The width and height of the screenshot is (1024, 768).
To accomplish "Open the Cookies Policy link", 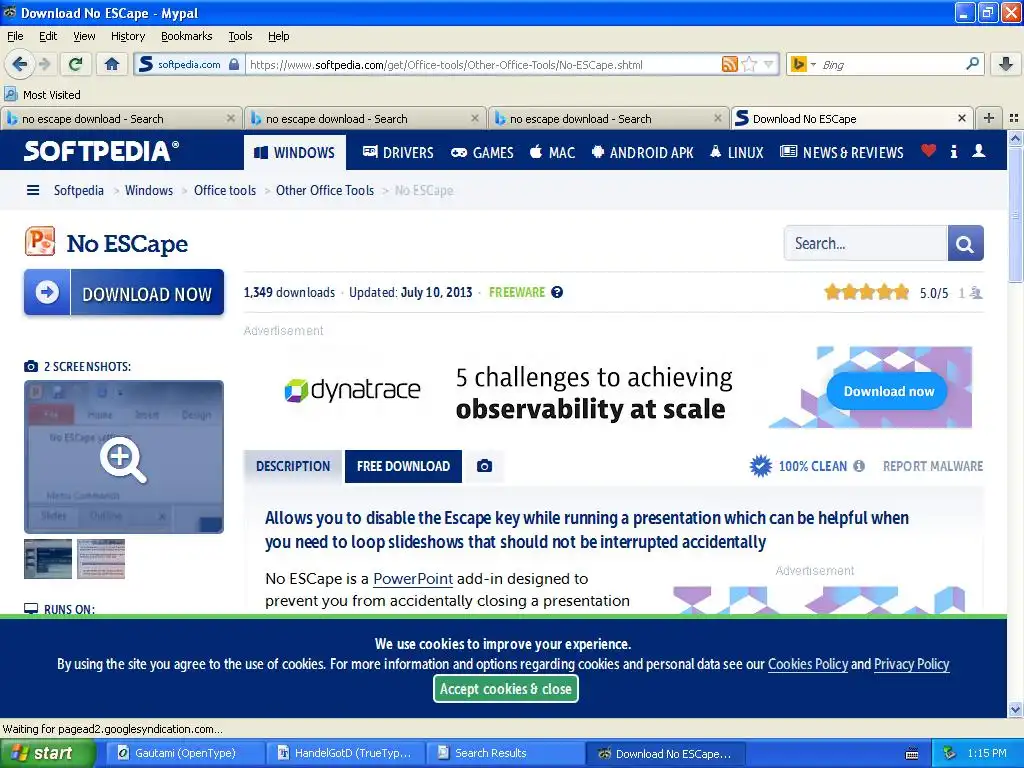I will click(807, 664).
